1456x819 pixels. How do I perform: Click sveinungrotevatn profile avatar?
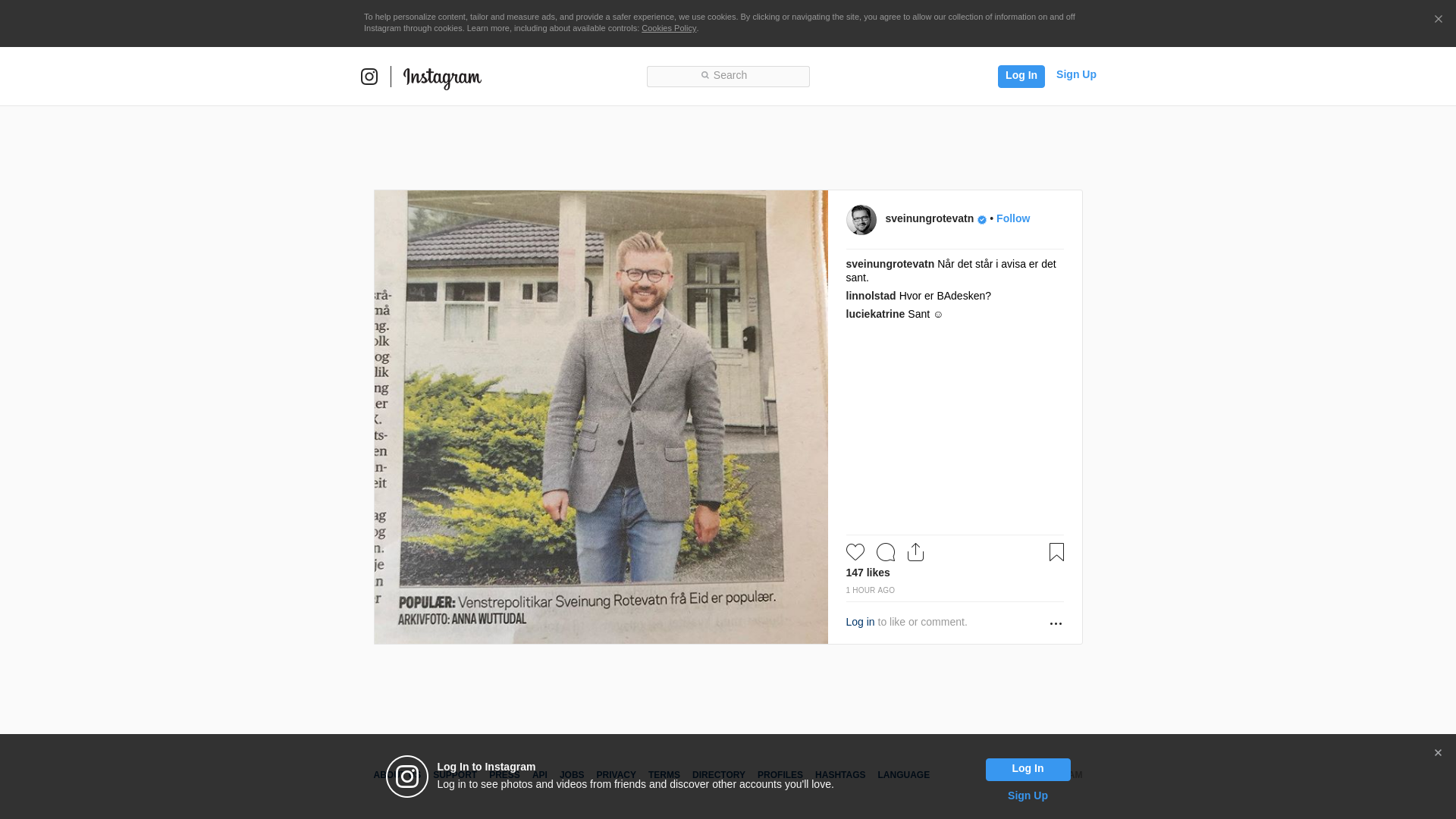(x=861, y=220)
